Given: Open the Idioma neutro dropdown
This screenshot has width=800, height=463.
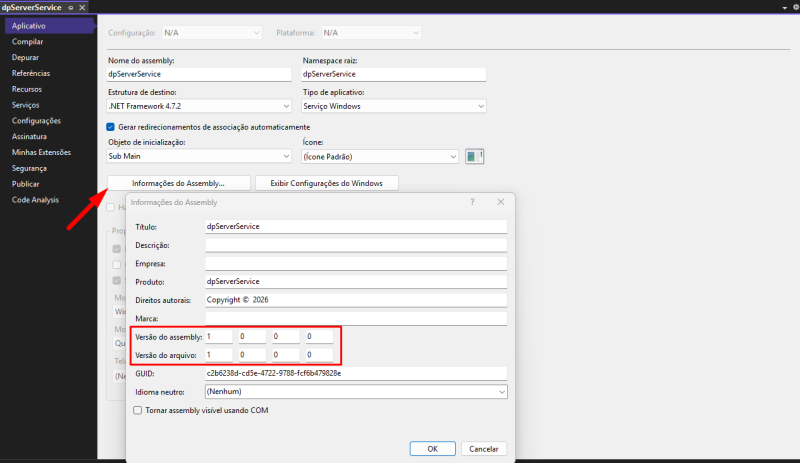Looking at the screenshot, I should 356,392.
